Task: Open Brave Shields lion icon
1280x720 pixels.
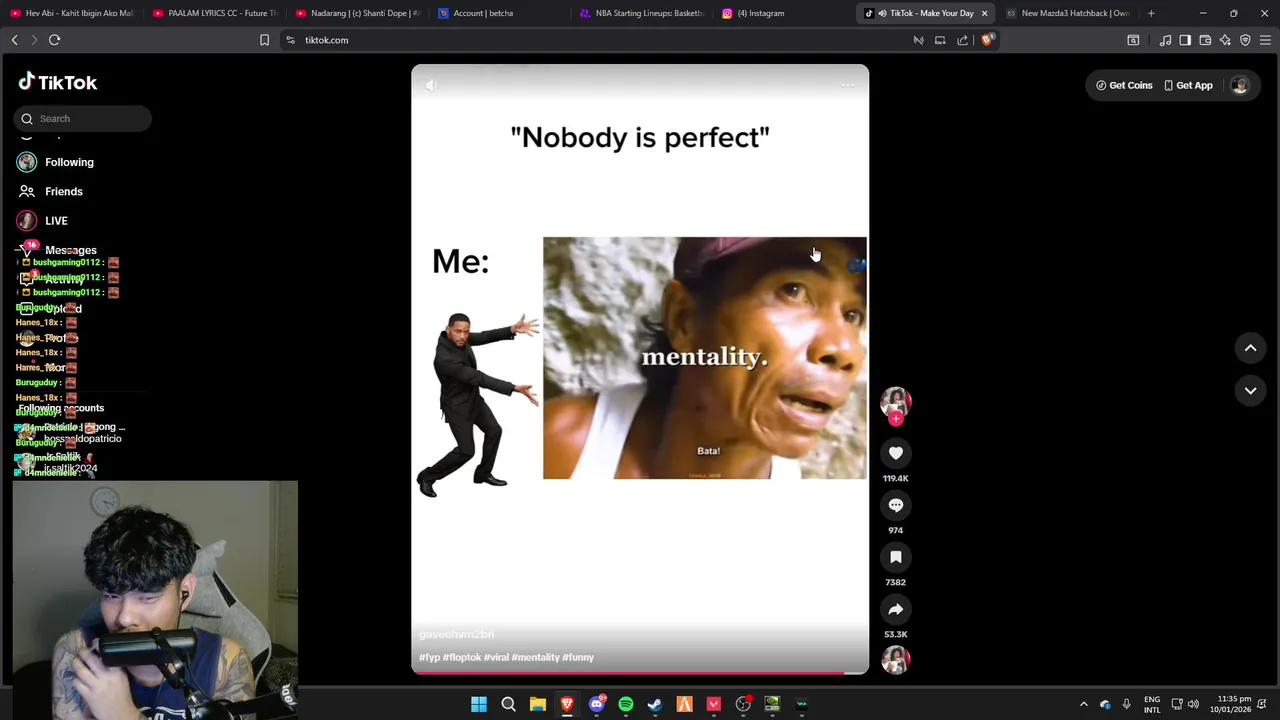Action: pyautogui.click(x=986, y=40)
